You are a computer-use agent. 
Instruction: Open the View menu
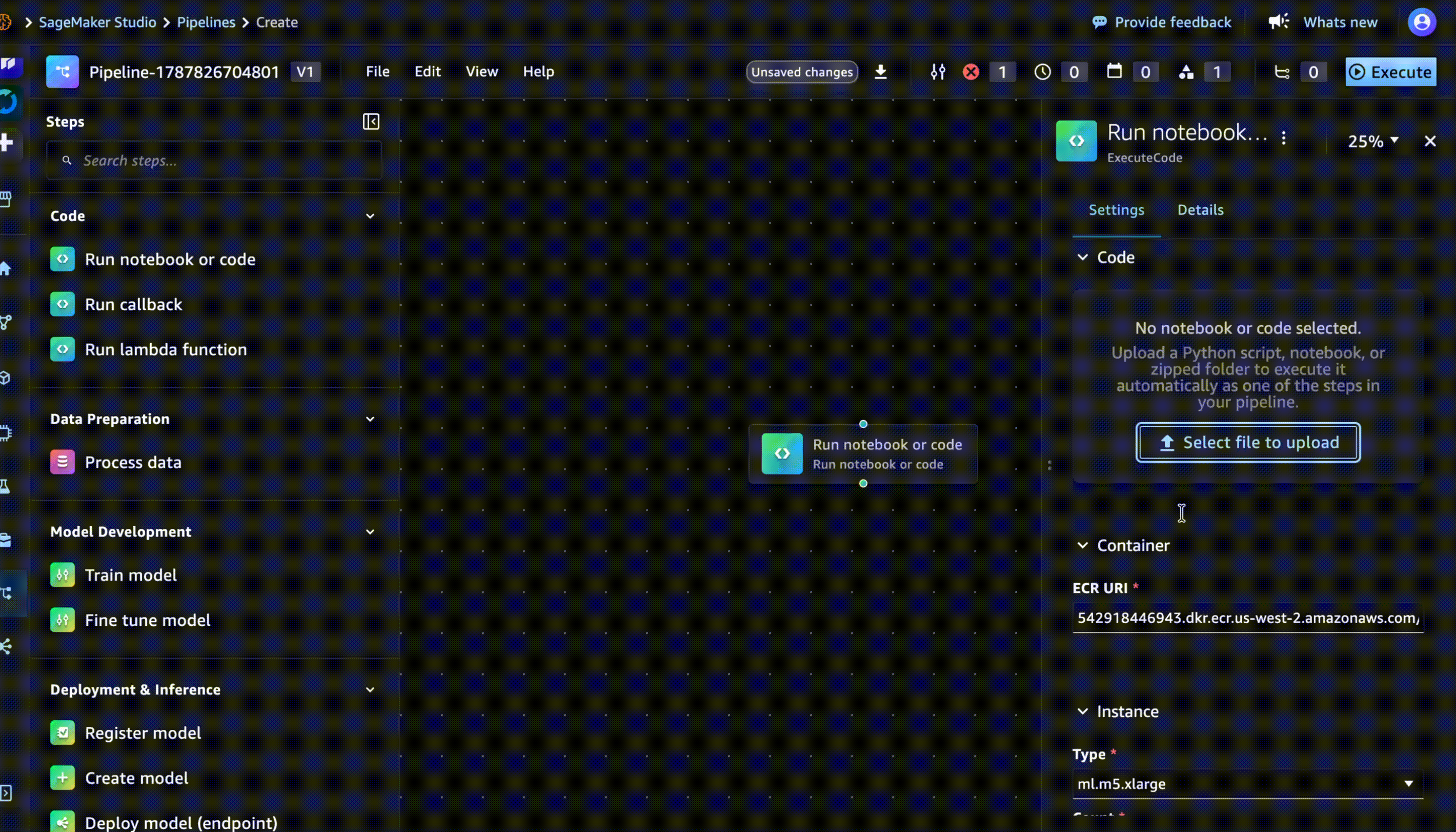pyautogui.click(x=482, y=71)
